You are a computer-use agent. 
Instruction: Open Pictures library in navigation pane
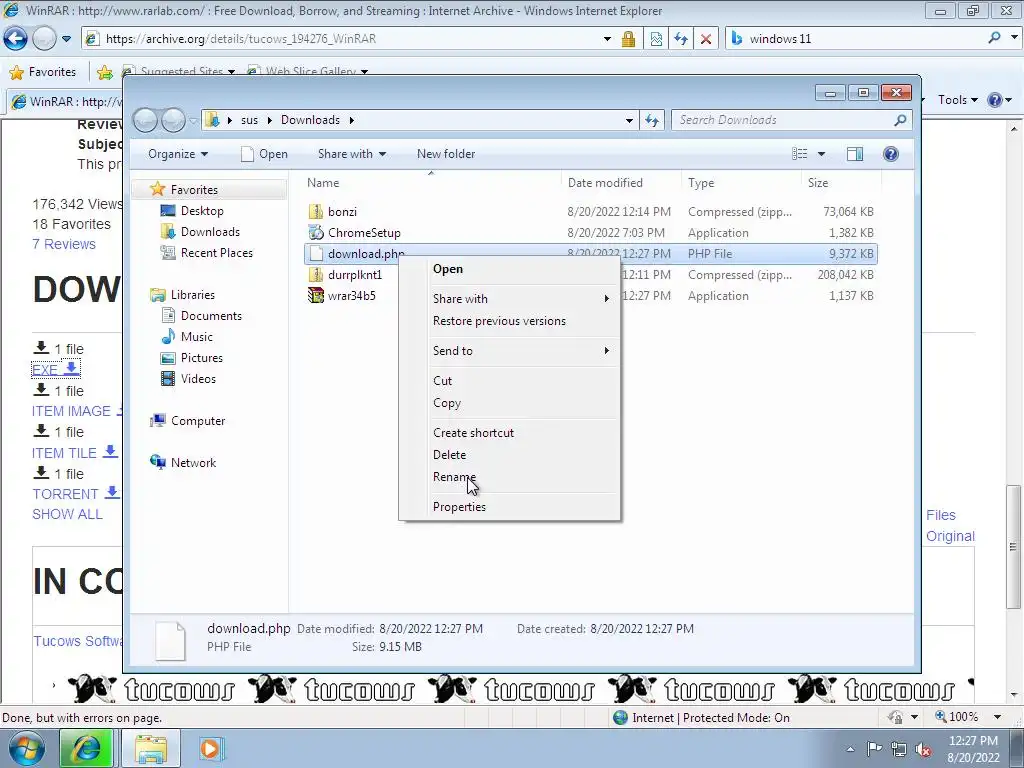pyautogui.click(x=201, y=358)
